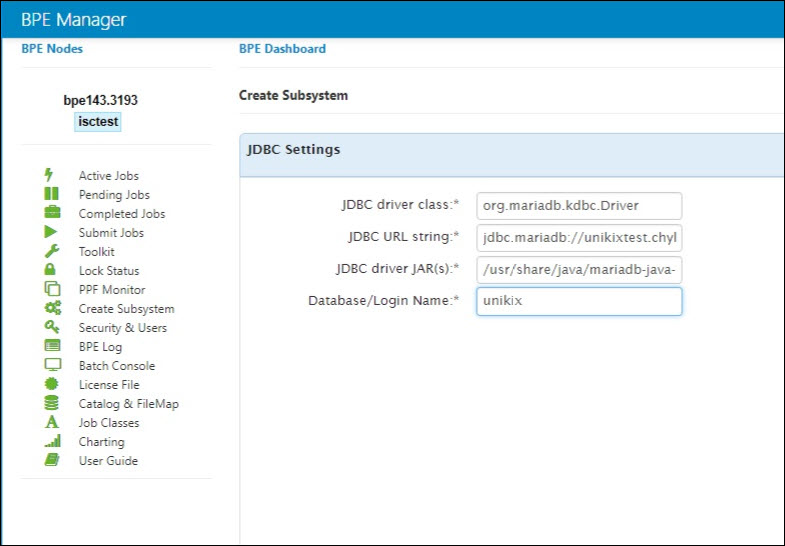This screenshot has width=785, height=546.
Task: Click the Lock Status padlock icon
Action: click(50, 269)
